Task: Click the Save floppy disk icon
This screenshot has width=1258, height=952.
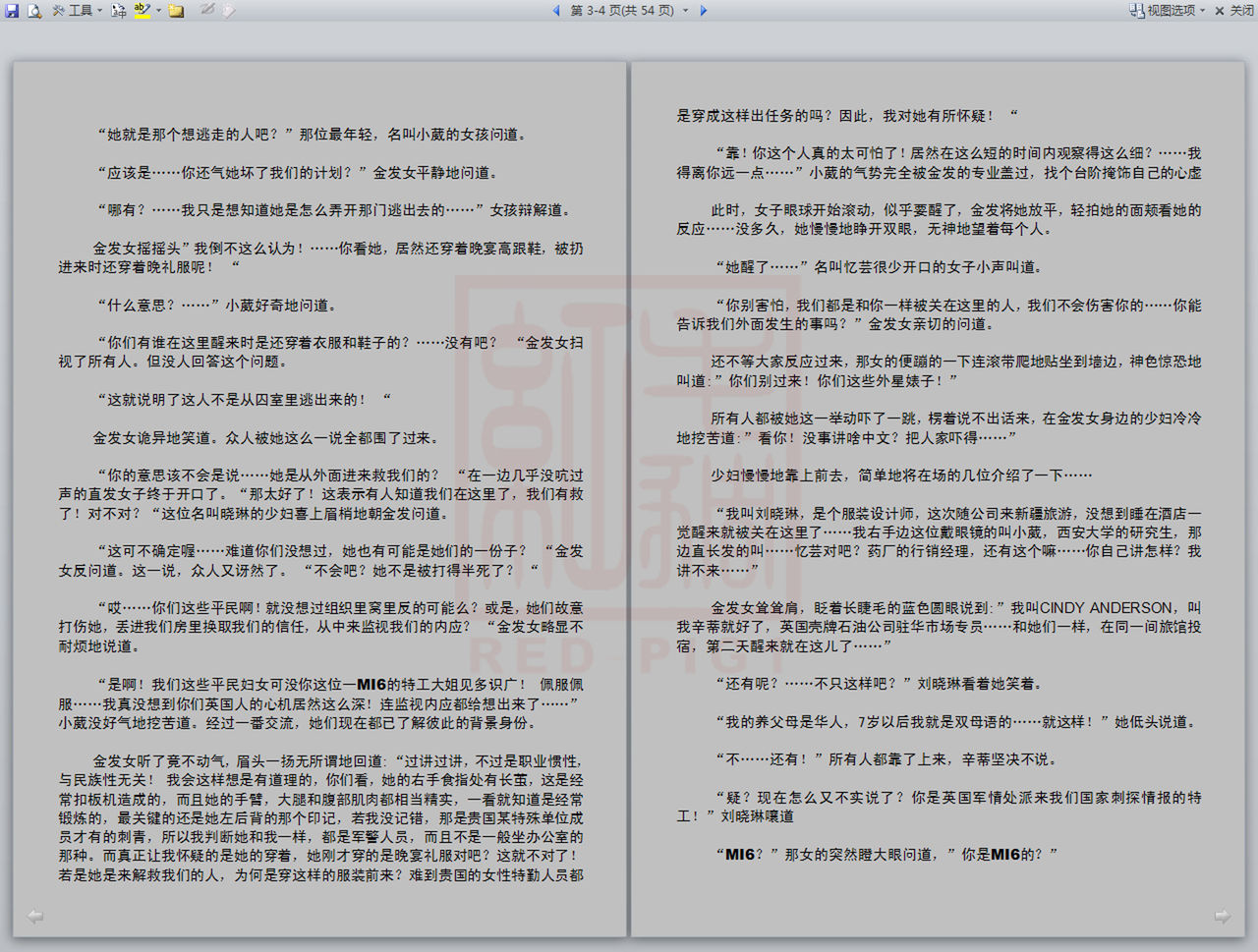Action: coord(12,11)
